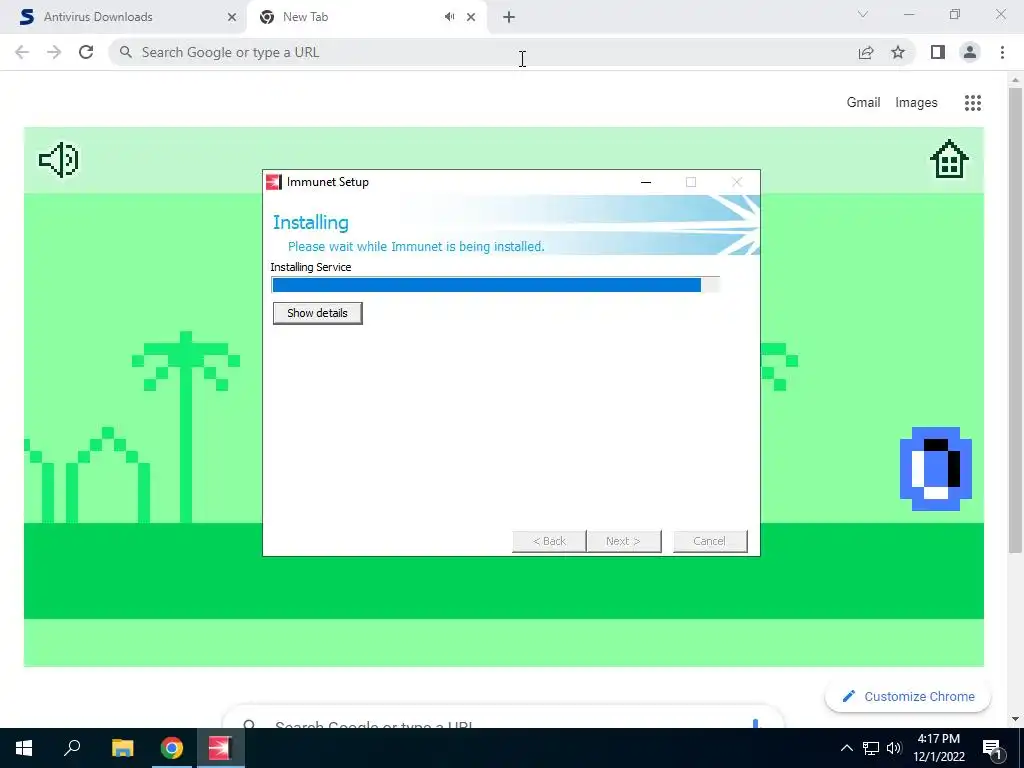Click the Immunet installation progress bar
The height and width of the screenshot is (768, 1024).
pyautogui.click(x=495, y=285)
